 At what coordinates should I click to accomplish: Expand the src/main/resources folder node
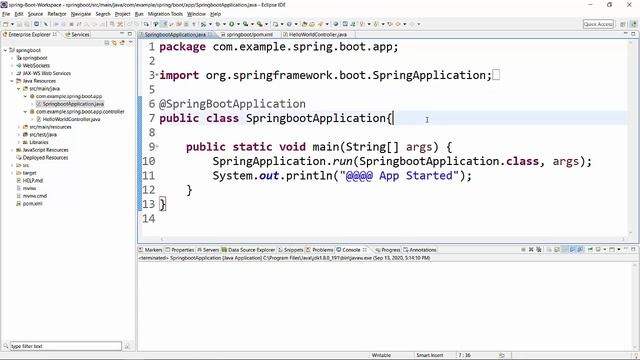(x=19, y=127)
